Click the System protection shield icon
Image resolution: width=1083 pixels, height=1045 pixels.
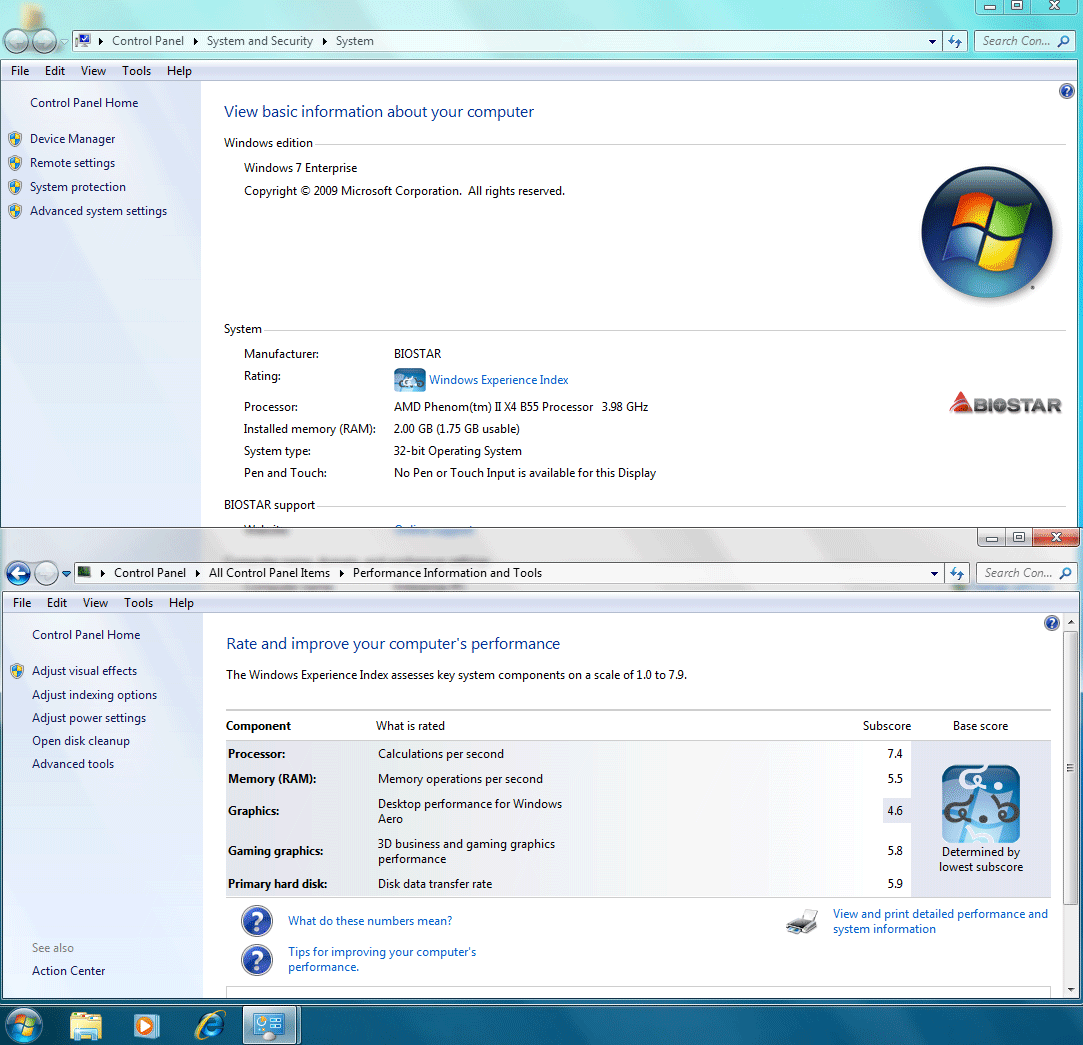point(15,187)
